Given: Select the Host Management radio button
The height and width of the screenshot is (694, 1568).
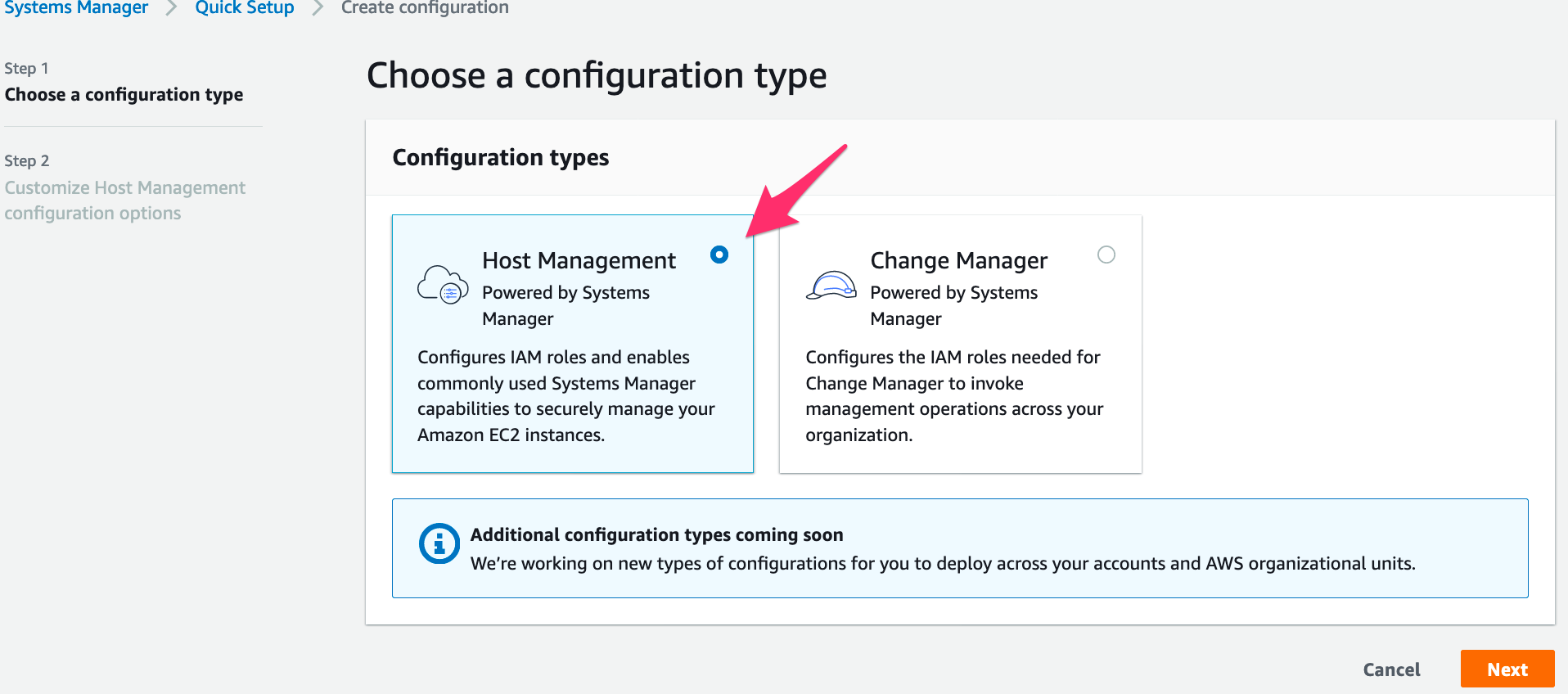Looking at the screenshot, I should click(719, 255).
